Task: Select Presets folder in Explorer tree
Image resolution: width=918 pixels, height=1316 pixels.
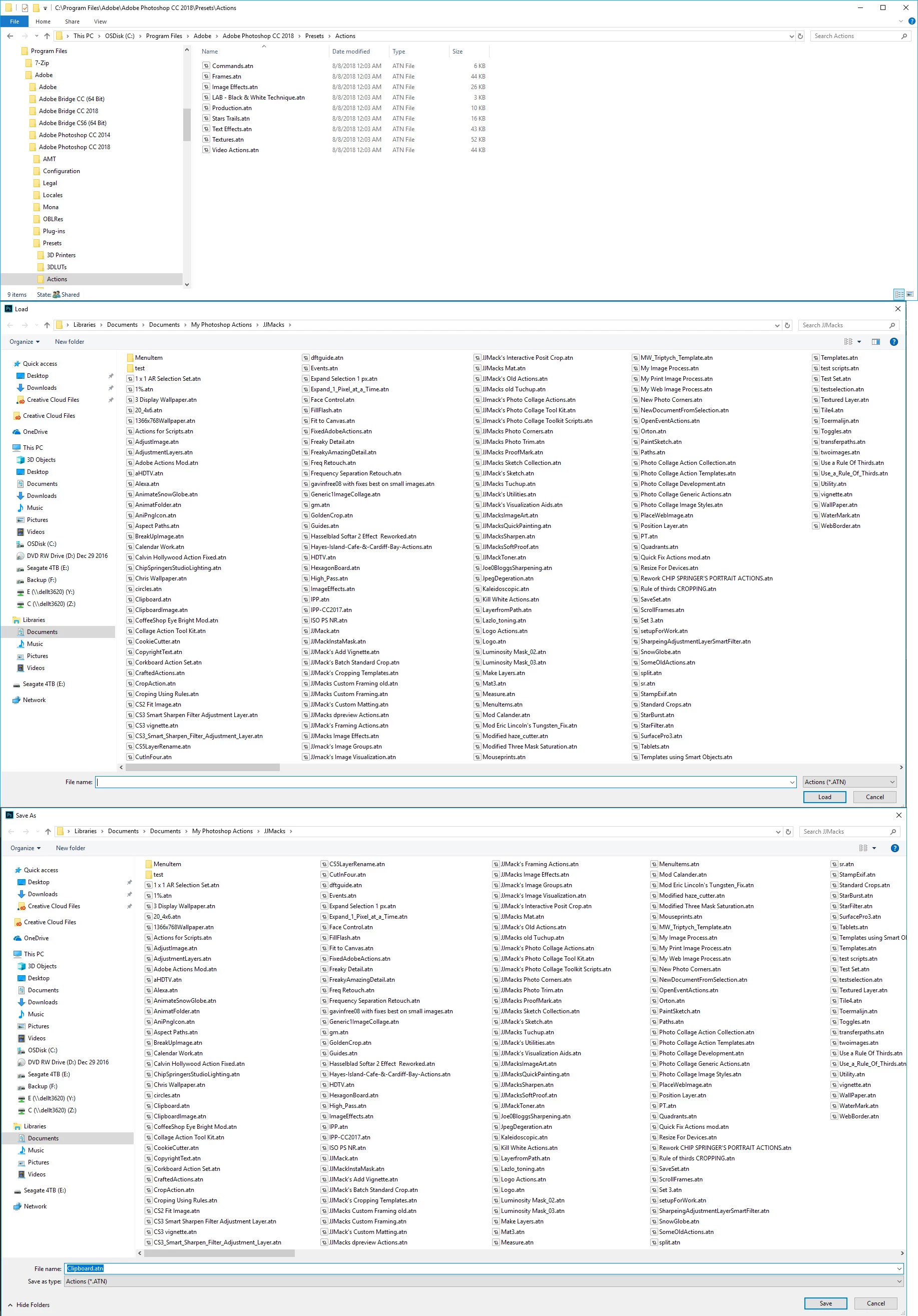Action: [x=52, y=243]
